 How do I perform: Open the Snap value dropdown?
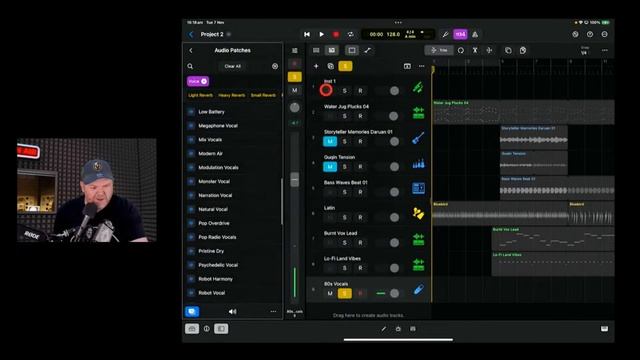(x=584, y=50)
